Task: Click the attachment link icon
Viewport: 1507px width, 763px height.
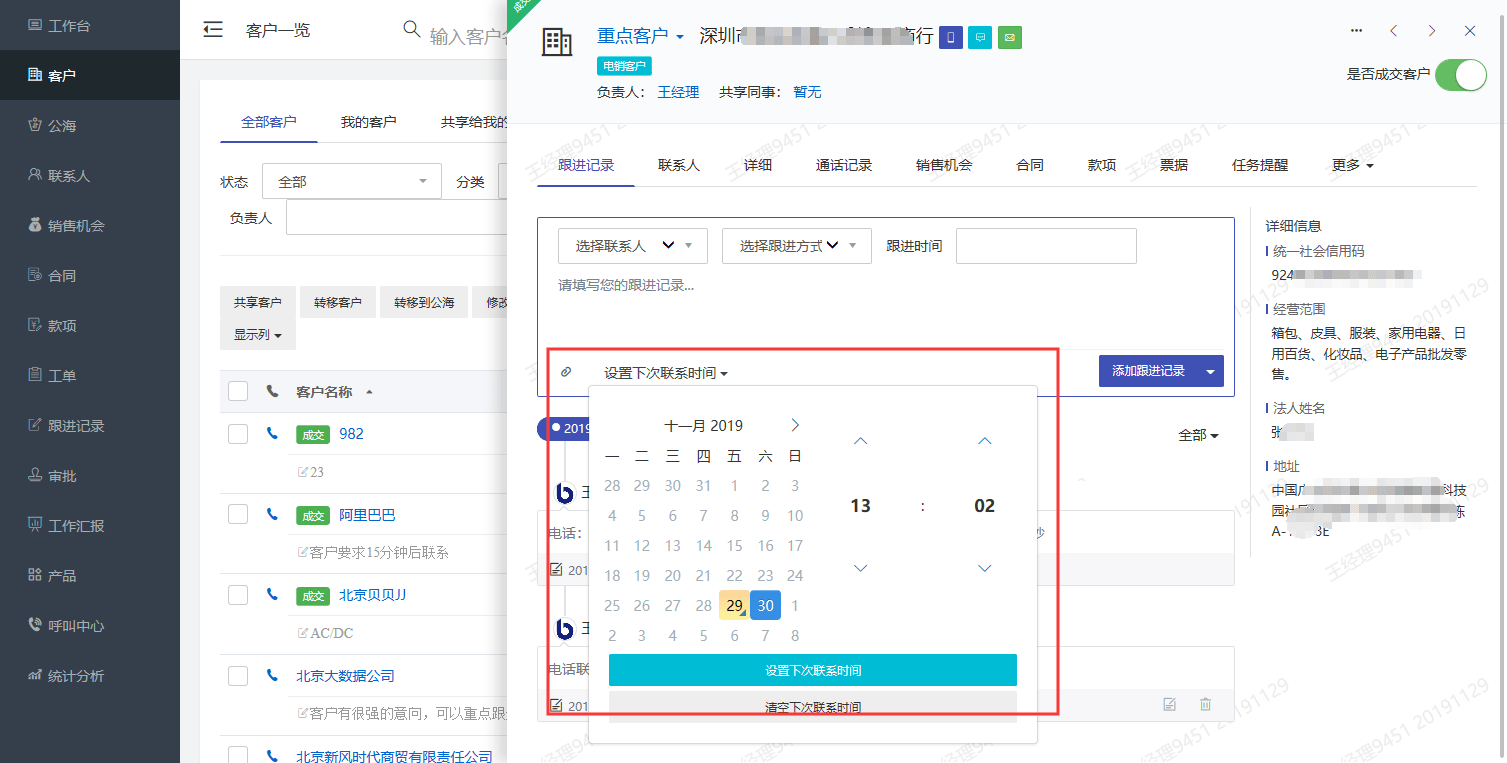Action: 566,372
